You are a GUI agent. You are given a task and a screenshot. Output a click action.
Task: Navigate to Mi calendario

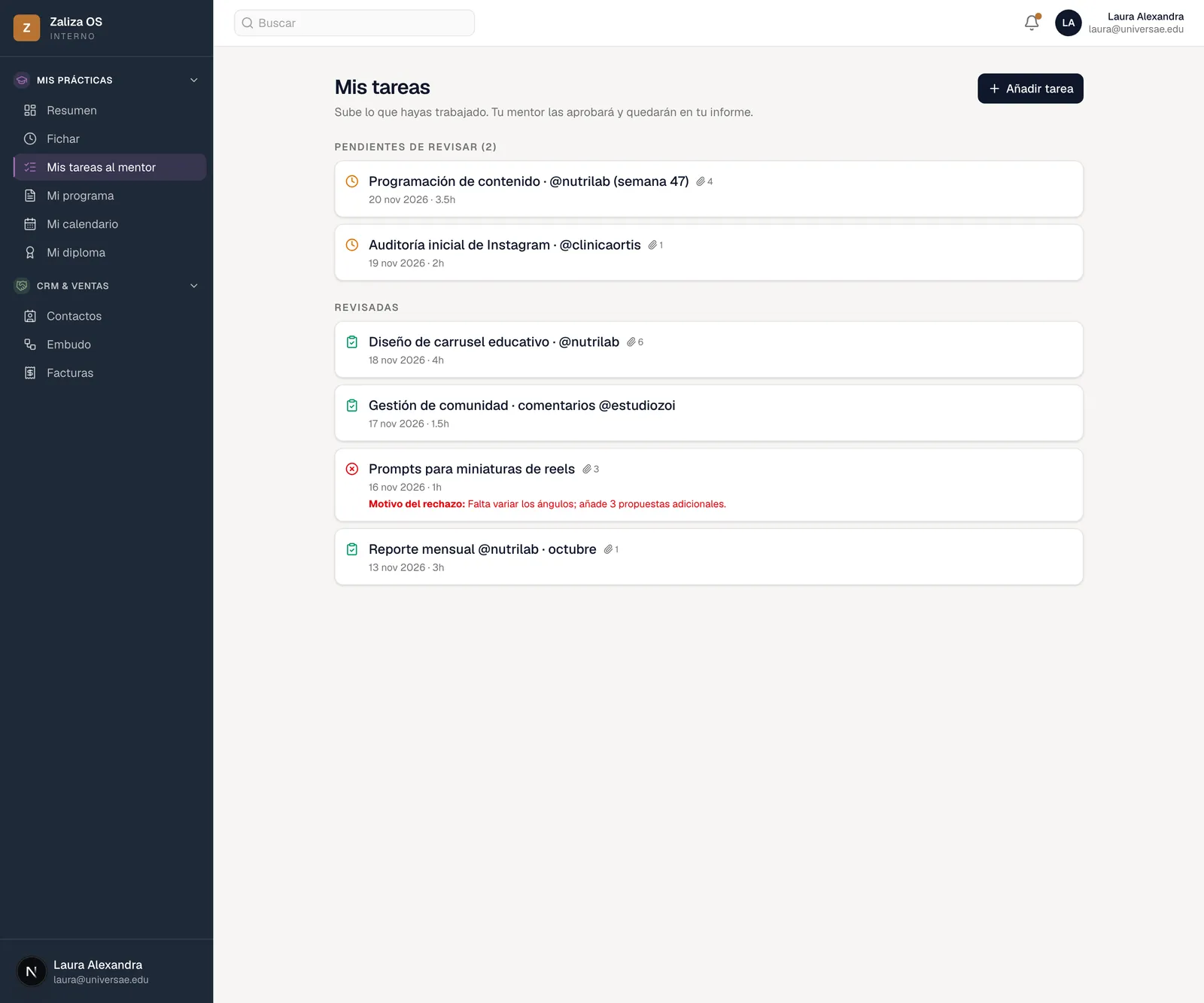[x=110, y=224]
